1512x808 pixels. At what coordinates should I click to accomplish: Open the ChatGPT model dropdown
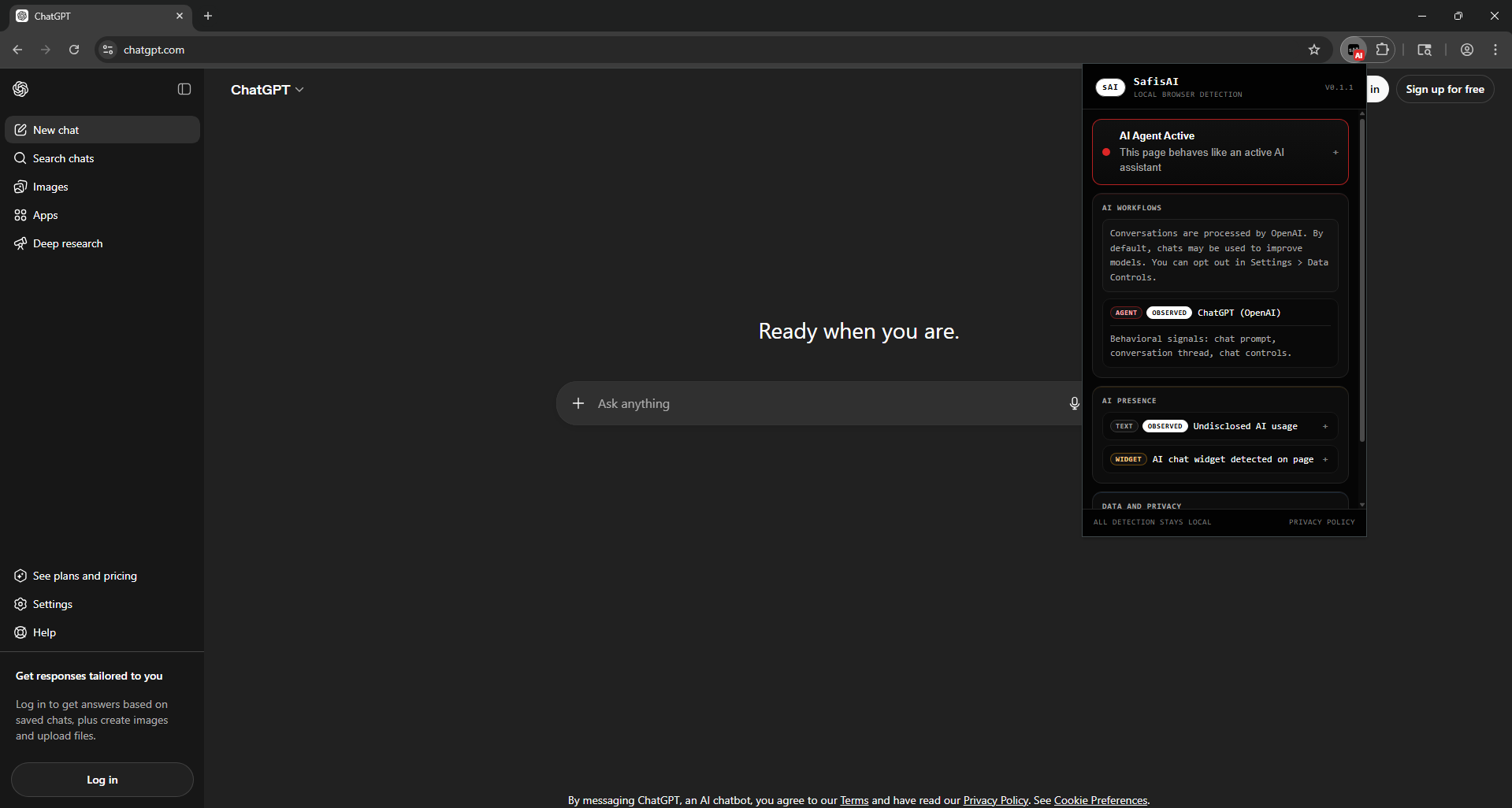(267, 90)
